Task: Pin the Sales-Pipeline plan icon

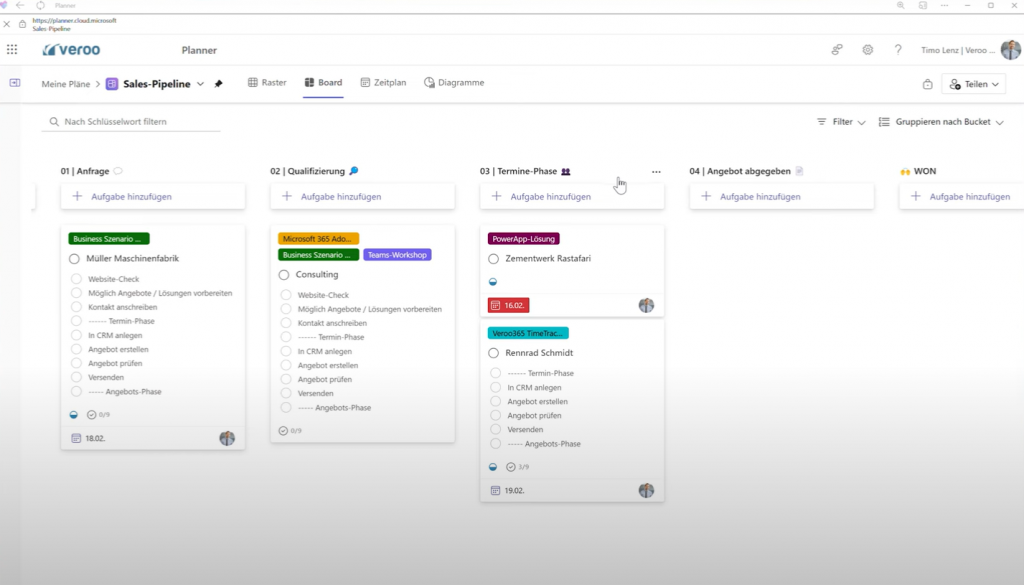Action: (x=216, y=84)
